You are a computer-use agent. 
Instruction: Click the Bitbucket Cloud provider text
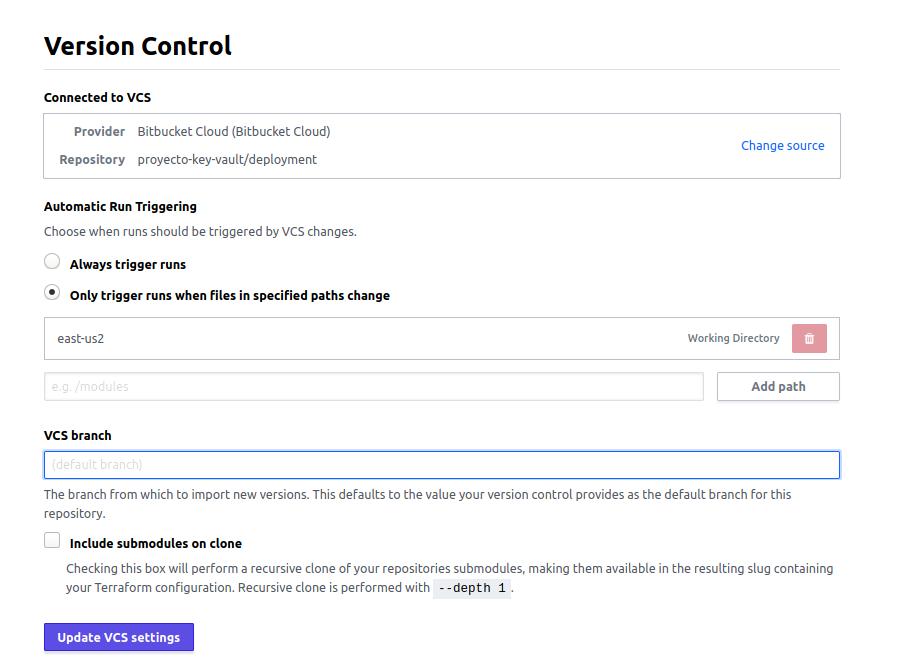(234, 132)
